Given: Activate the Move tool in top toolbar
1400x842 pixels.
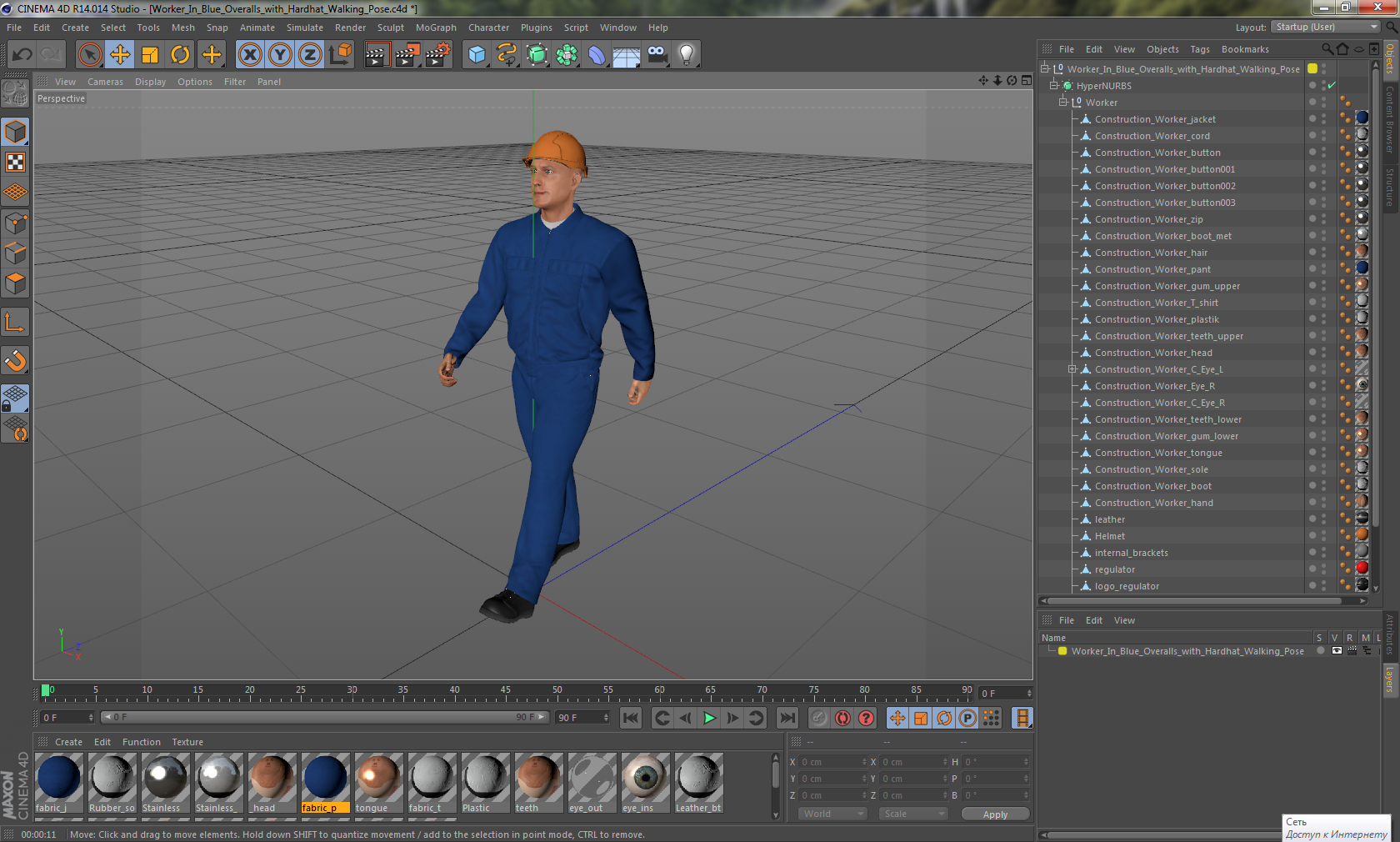Looking at the screenshot, I should (120, 55).
